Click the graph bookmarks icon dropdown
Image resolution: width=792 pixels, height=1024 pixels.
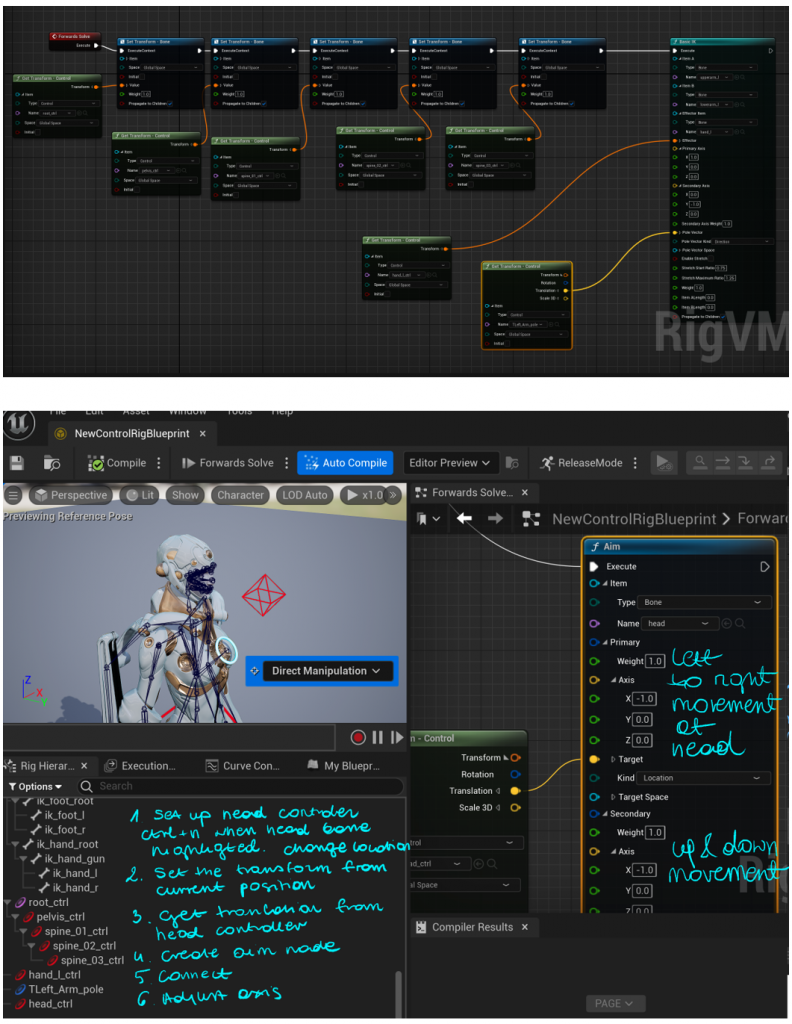click(x=428, y=519)
